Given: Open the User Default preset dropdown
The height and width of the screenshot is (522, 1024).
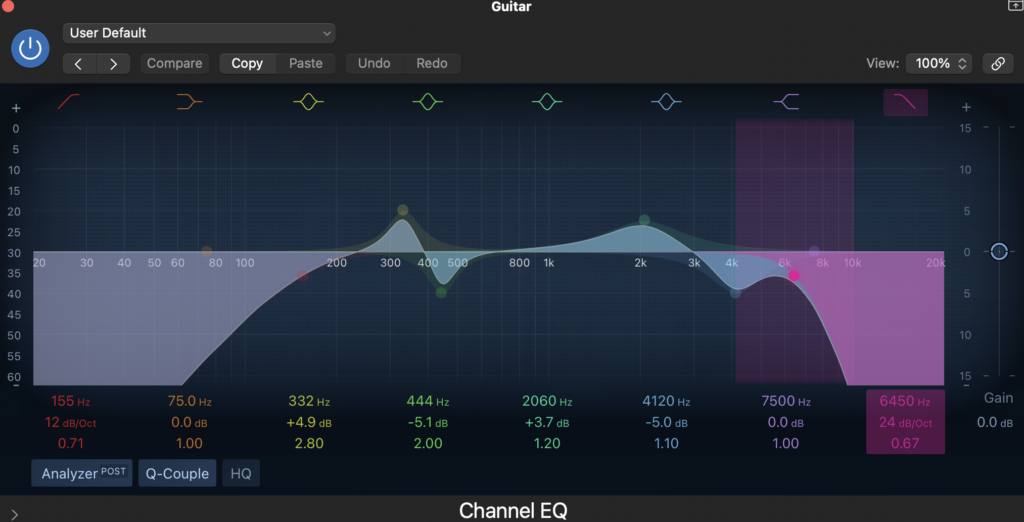Looking at the screenshot, I should (x=199, y=33).
